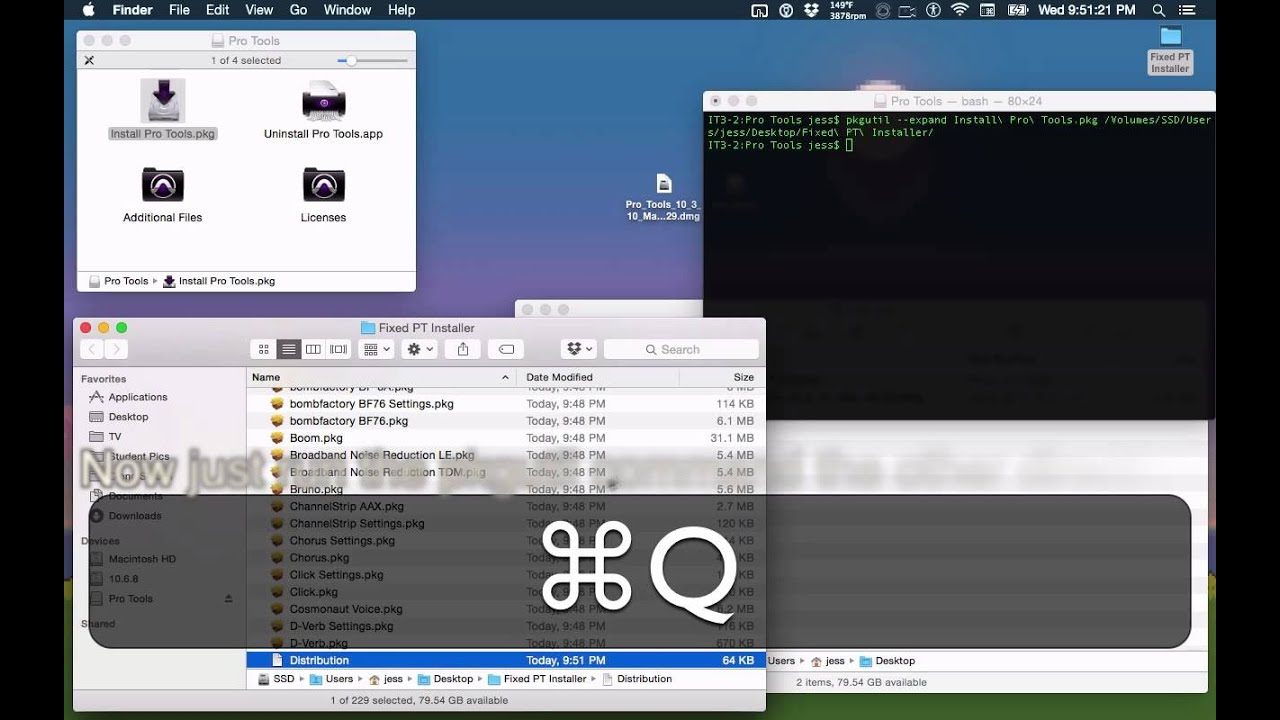Viewport: 1280px width, 720px height.
Task: Open the Dropbox toolbar dropdown
Action: [x=579, y=349]
